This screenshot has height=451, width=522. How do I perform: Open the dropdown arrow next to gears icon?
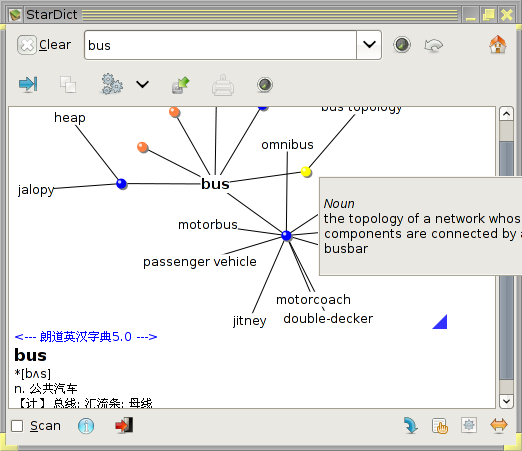click(142, 85)
